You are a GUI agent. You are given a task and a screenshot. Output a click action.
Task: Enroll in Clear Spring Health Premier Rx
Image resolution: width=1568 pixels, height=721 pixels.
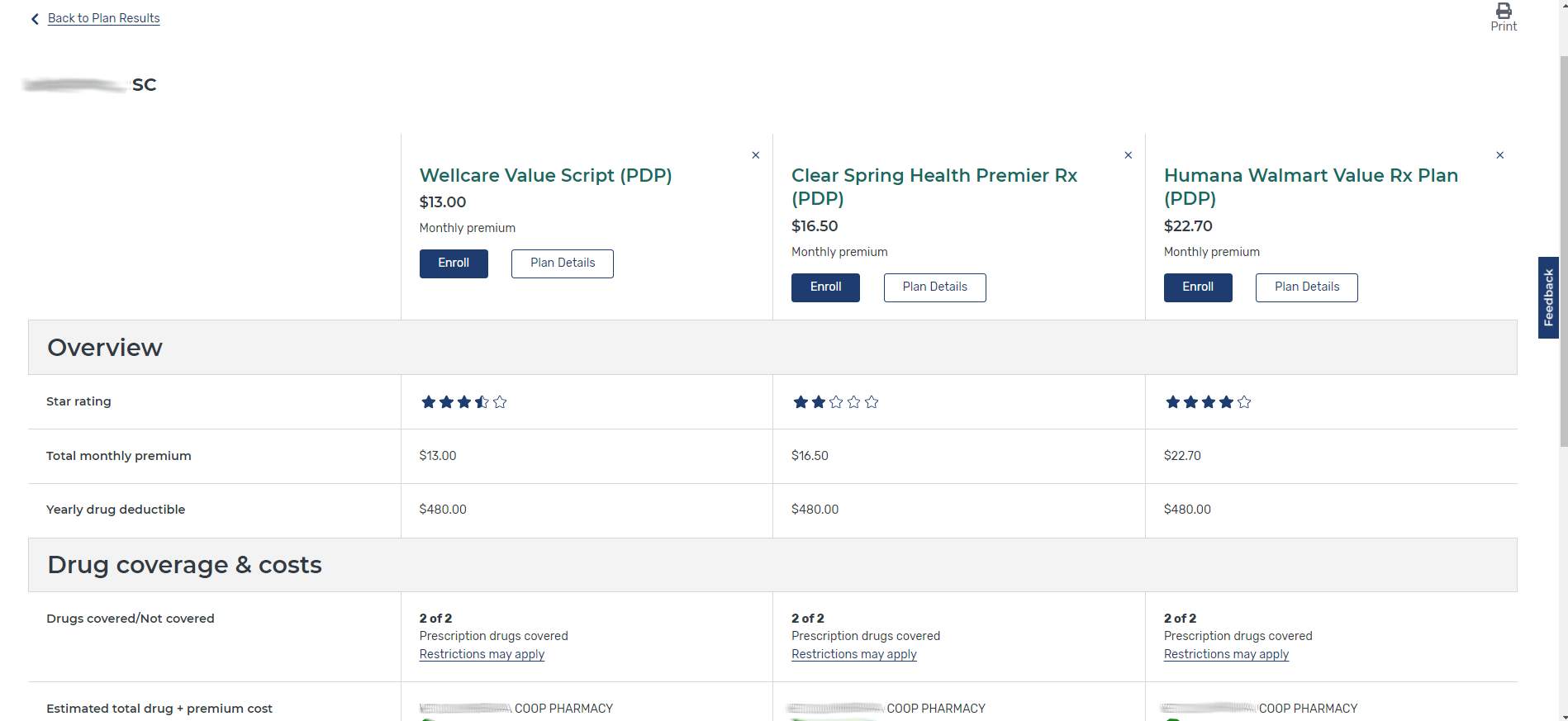point(825,287)
